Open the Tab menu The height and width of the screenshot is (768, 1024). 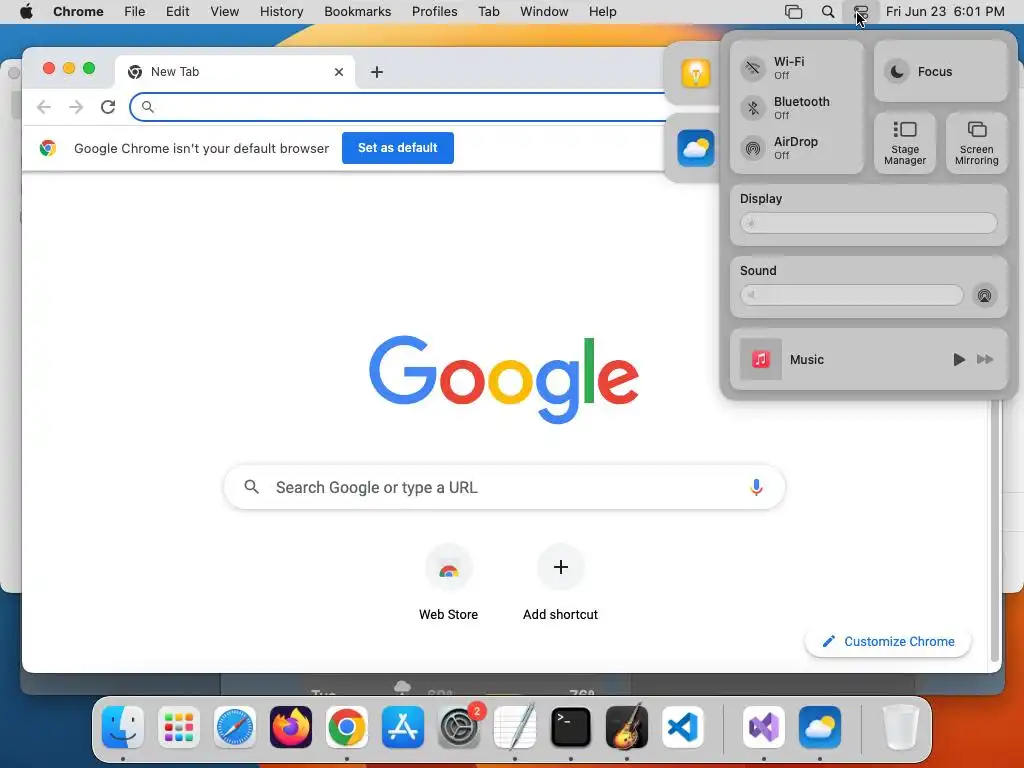488,12
